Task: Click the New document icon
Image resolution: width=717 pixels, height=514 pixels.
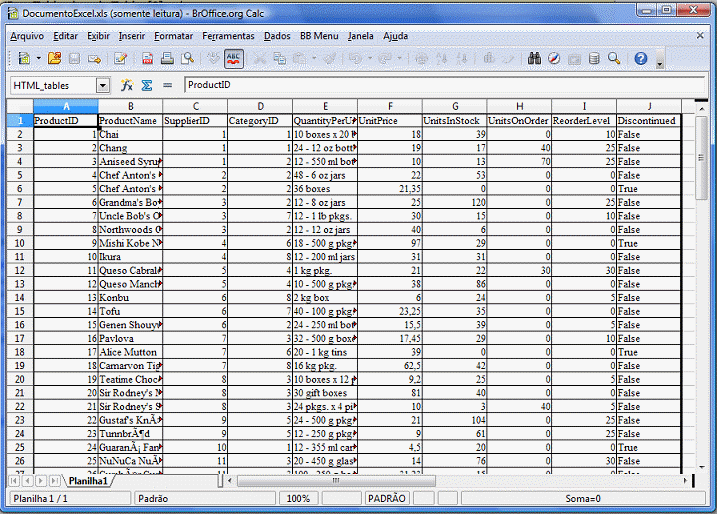Action: 24,59
